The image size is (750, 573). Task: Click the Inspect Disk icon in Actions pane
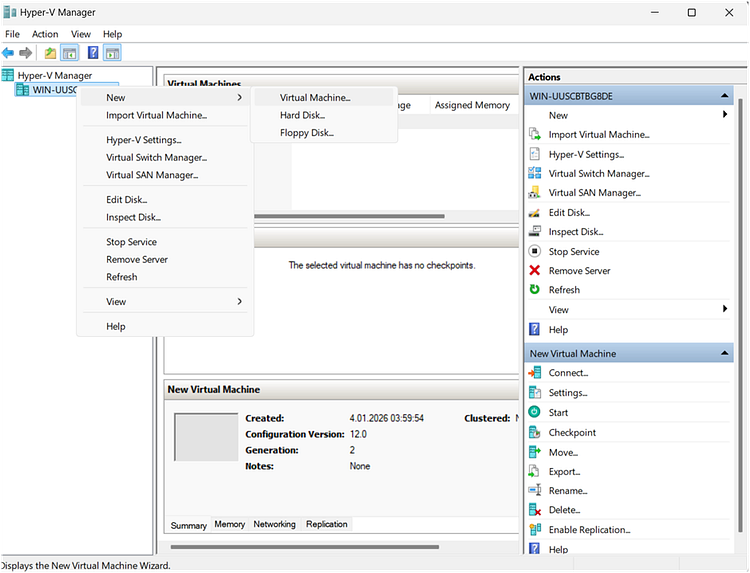tap(534, 231)
